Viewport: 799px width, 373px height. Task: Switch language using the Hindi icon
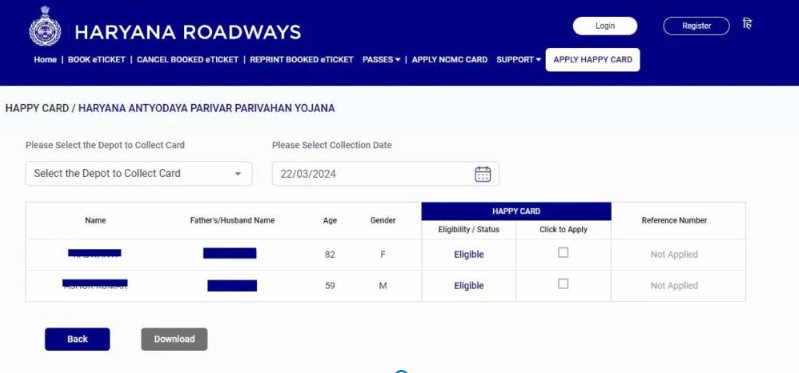[x=747, y=24]
